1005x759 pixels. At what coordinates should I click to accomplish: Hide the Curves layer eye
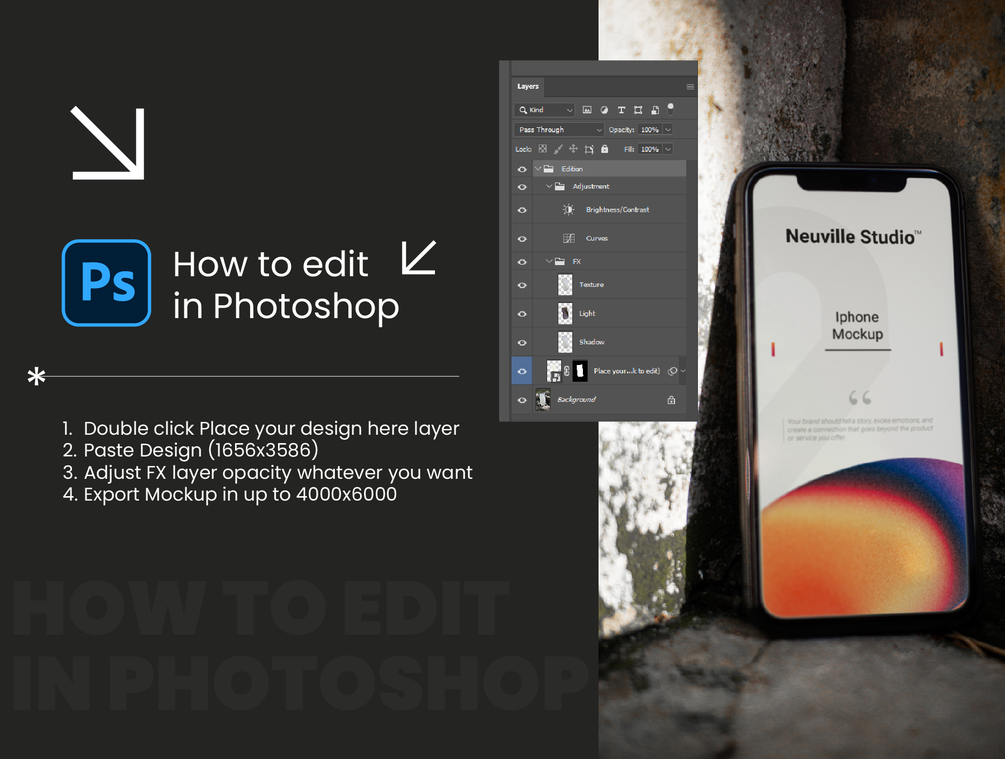coord(522,239)
